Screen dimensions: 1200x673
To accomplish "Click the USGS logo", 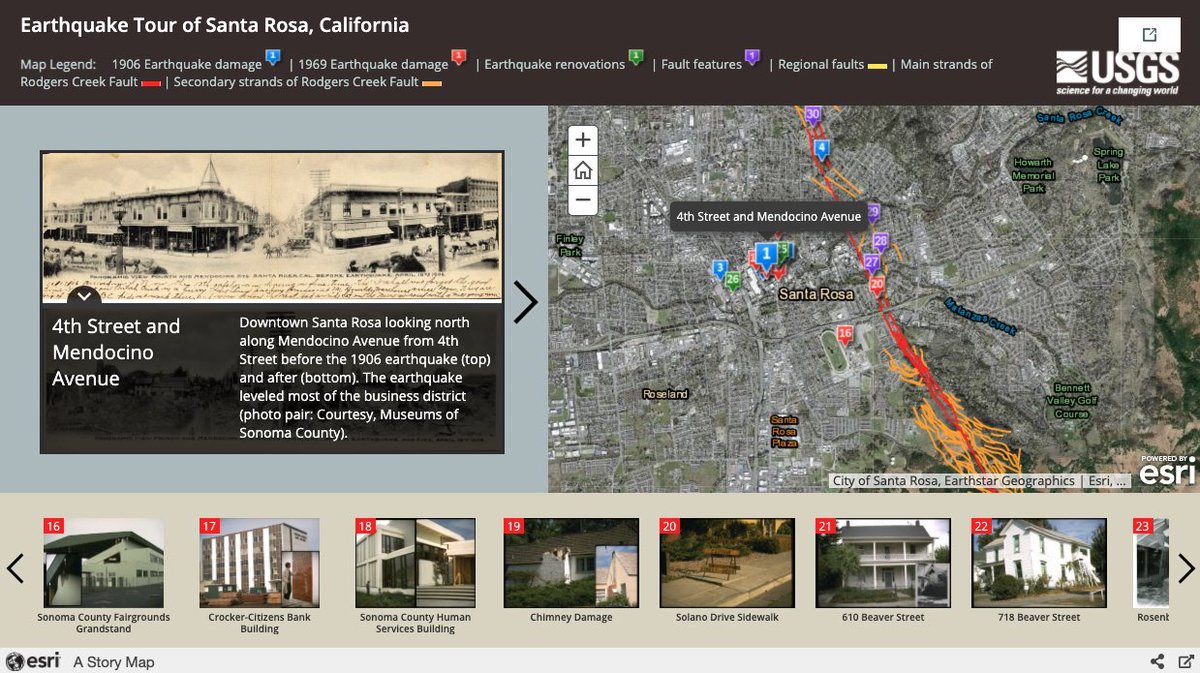I will 1117,73.
